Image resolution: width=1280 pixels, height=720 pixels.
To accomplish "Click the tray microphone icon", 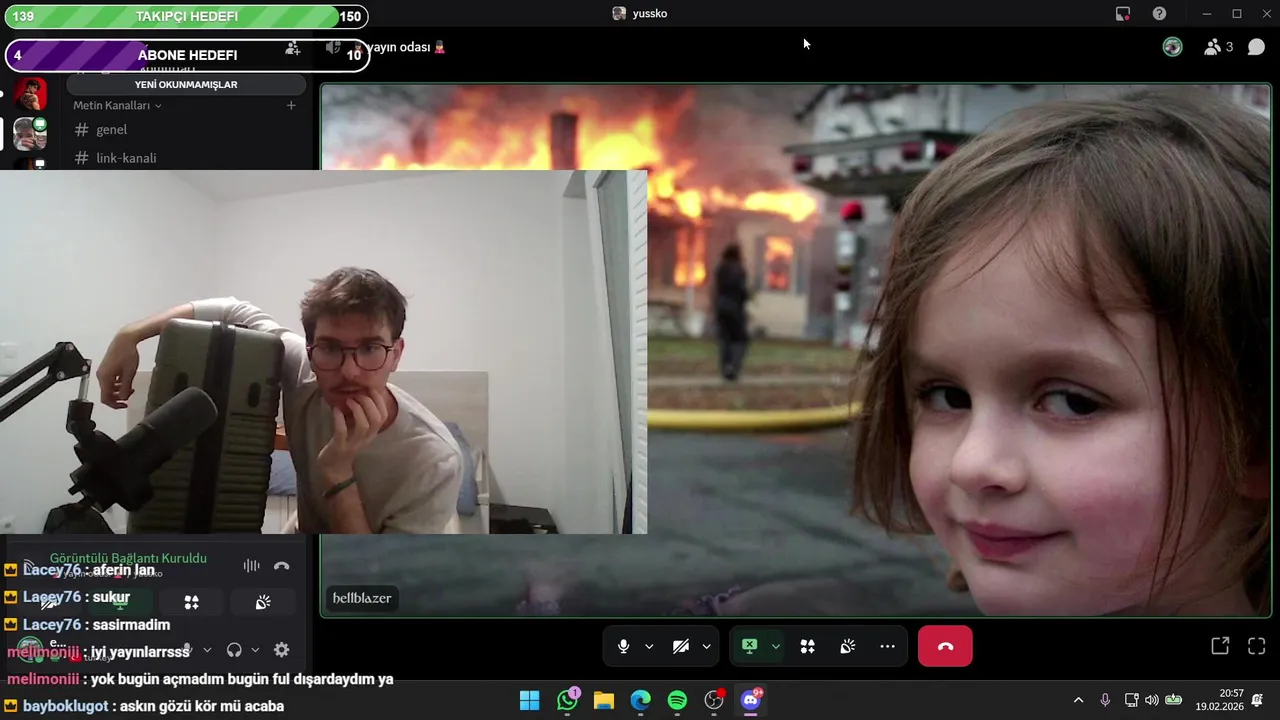I will click(x=1105, y=700).
